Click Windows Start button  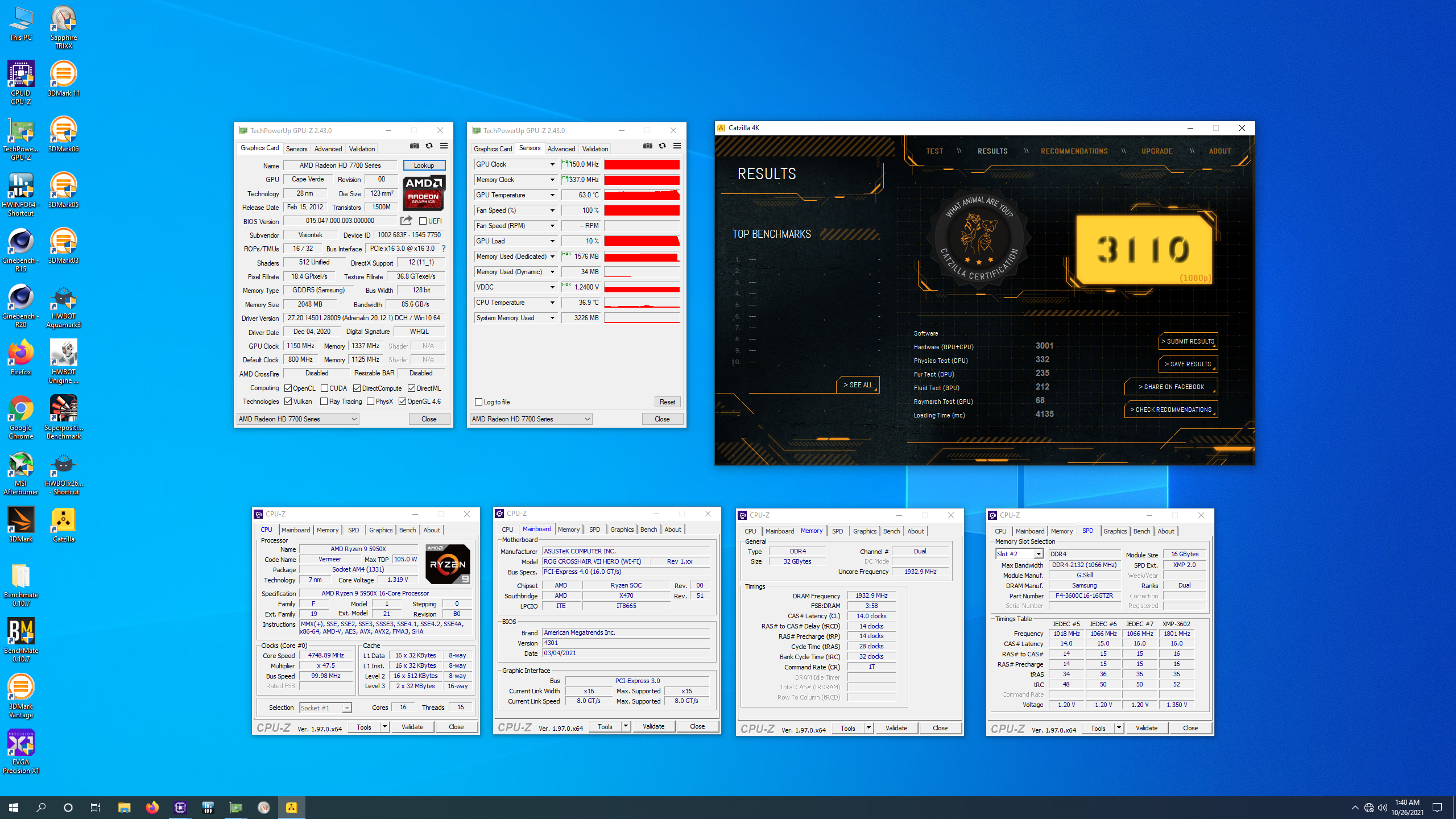tap(14, 807)
